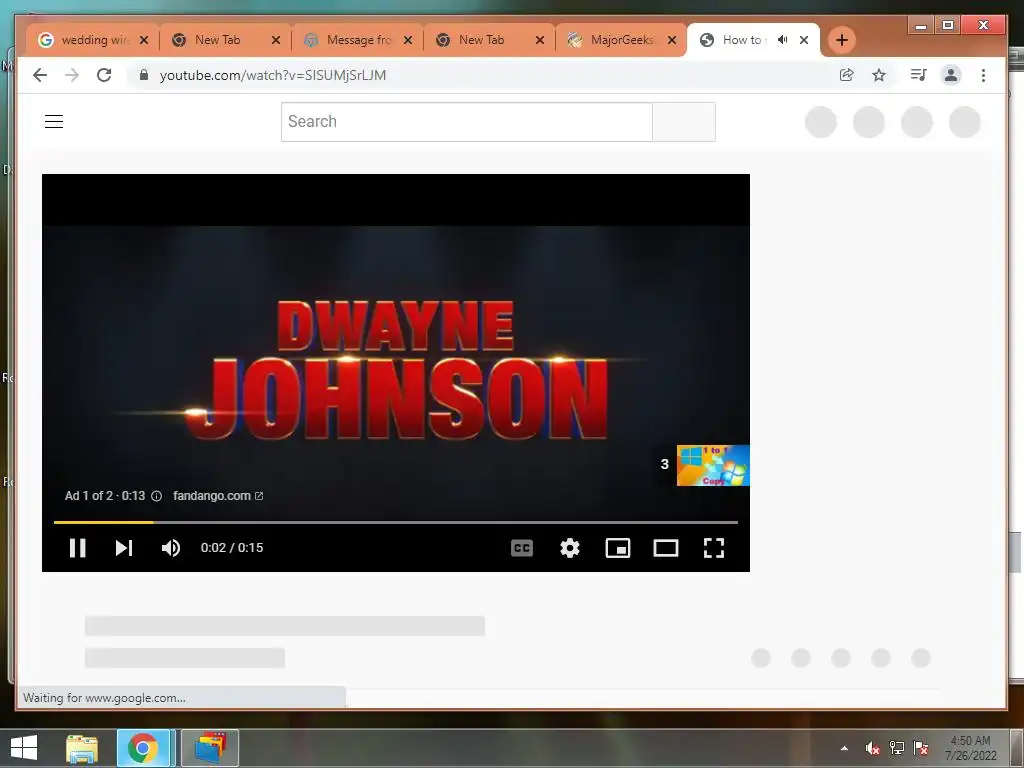Screen dimensions: 1024x768
Task: Open Chrome three-dot menu
Action: [x=984, y=75]
